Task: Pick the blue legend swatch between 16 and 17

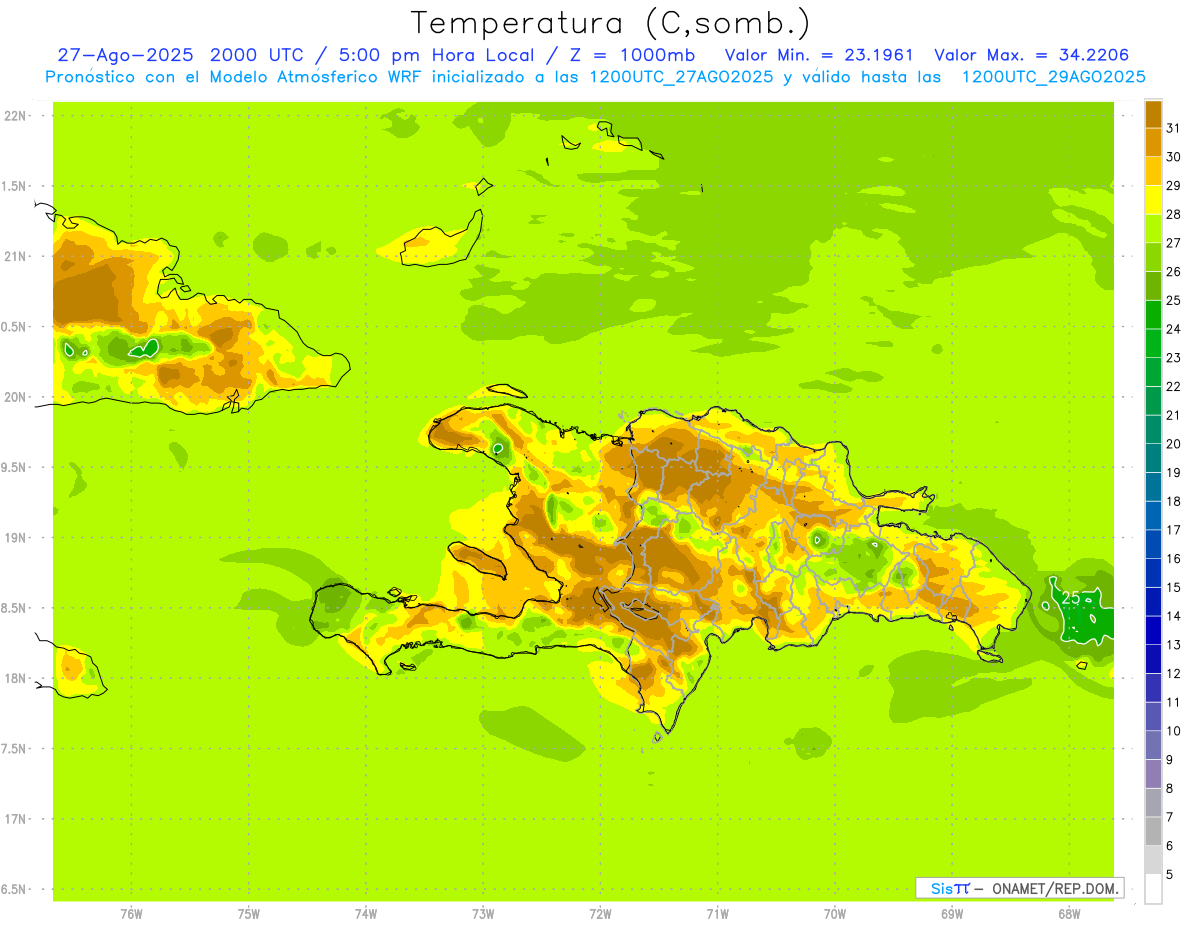Action: (x=1153, y=545)
